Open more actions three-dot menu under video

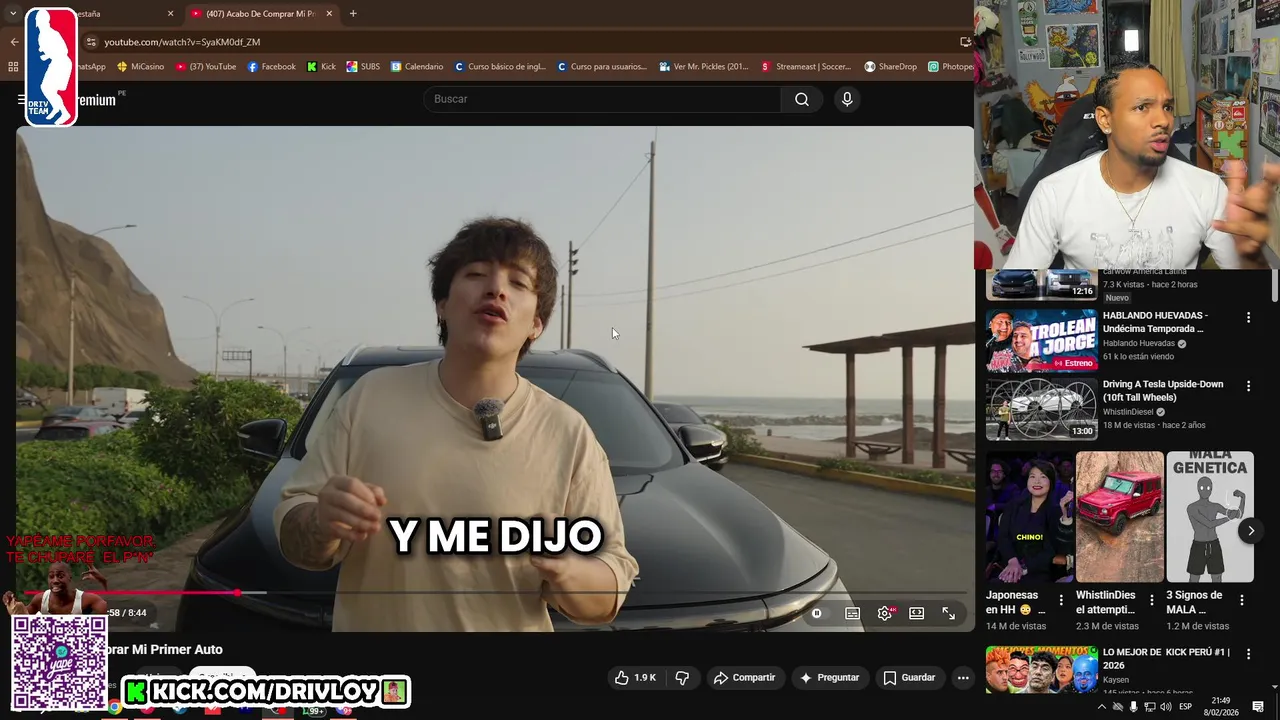pyautogui.click(x=963, y=678)
